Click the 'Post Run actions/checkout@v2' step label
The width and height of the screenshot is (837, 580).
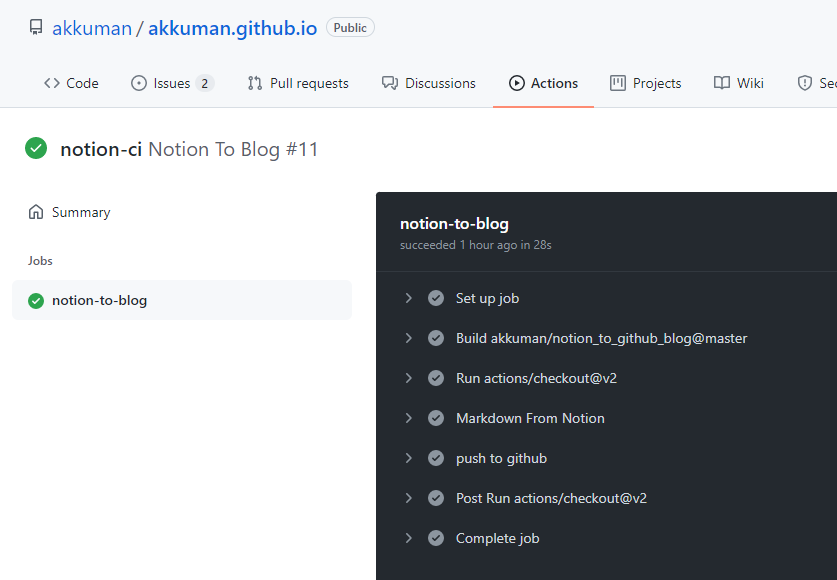551,498
